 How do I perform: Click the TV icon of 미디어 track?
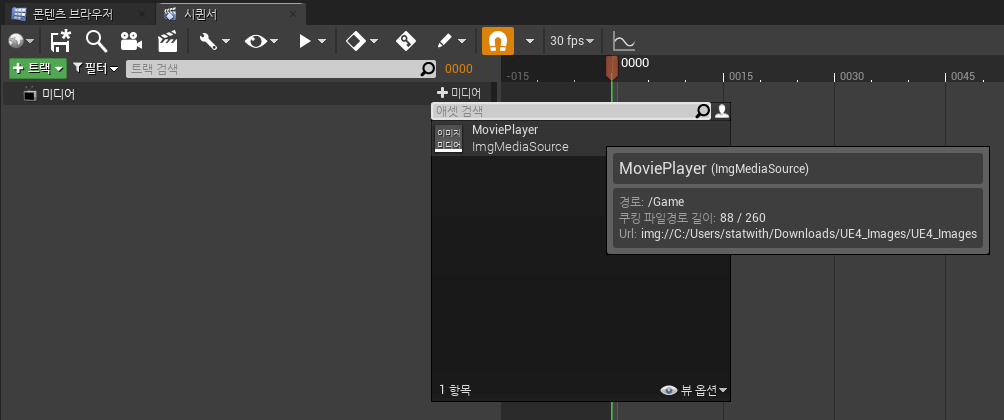(29, 94)
